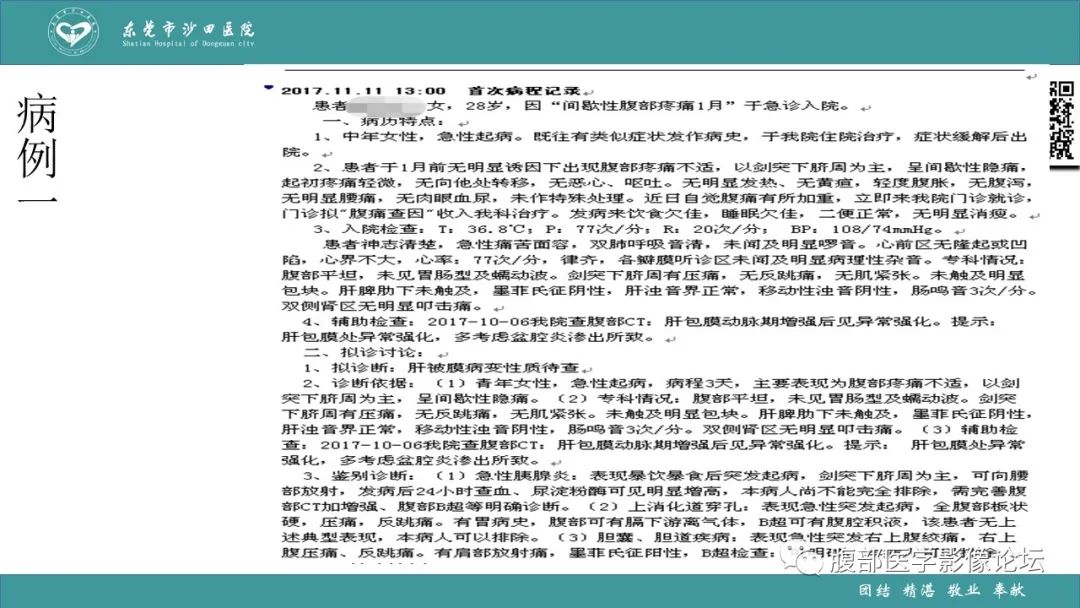The width and height of the screenshot is (1080, 608).
Task: Click the hospital heart logo emblem
Action: click(73, 32)
